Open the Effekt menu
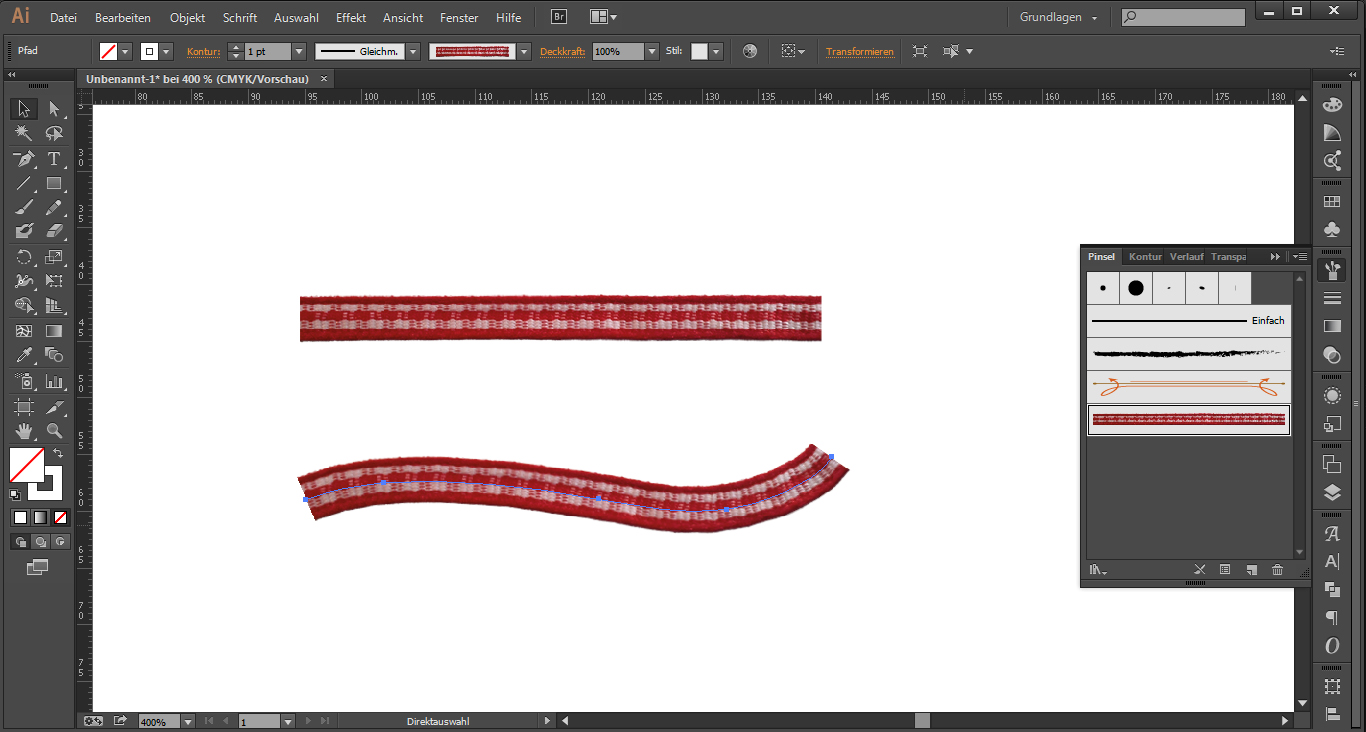This screenshot has height=732, width=1366. [350, 18]
